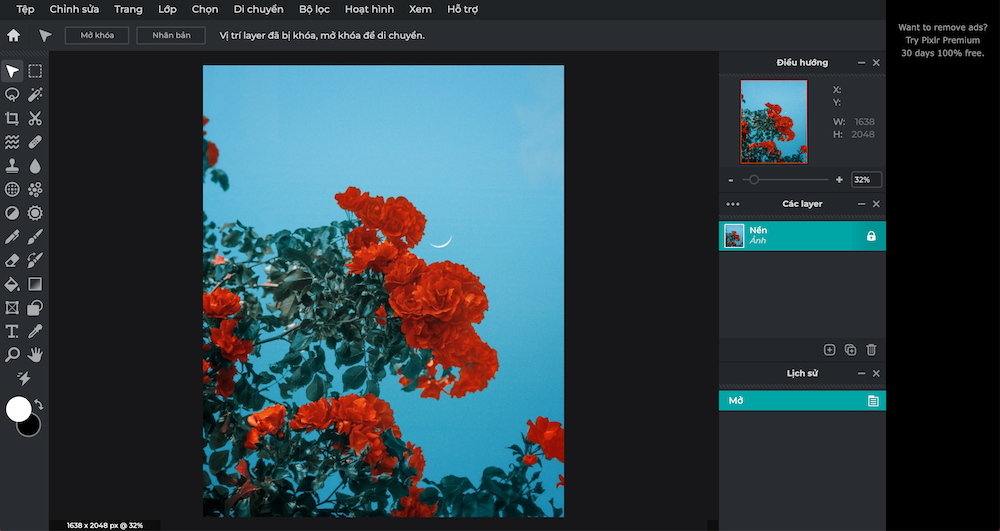This screenshot has height=531, width=1000.
Task: Choose the Paint Bucket fill tool
Action: tap(12, 284)
